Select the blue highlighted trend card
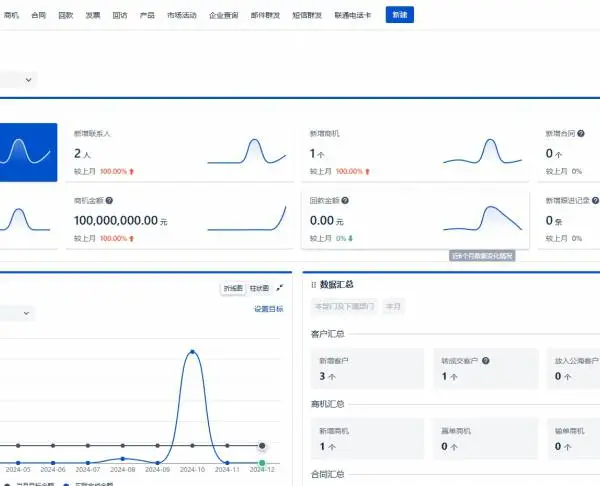 tap(28, 152)
